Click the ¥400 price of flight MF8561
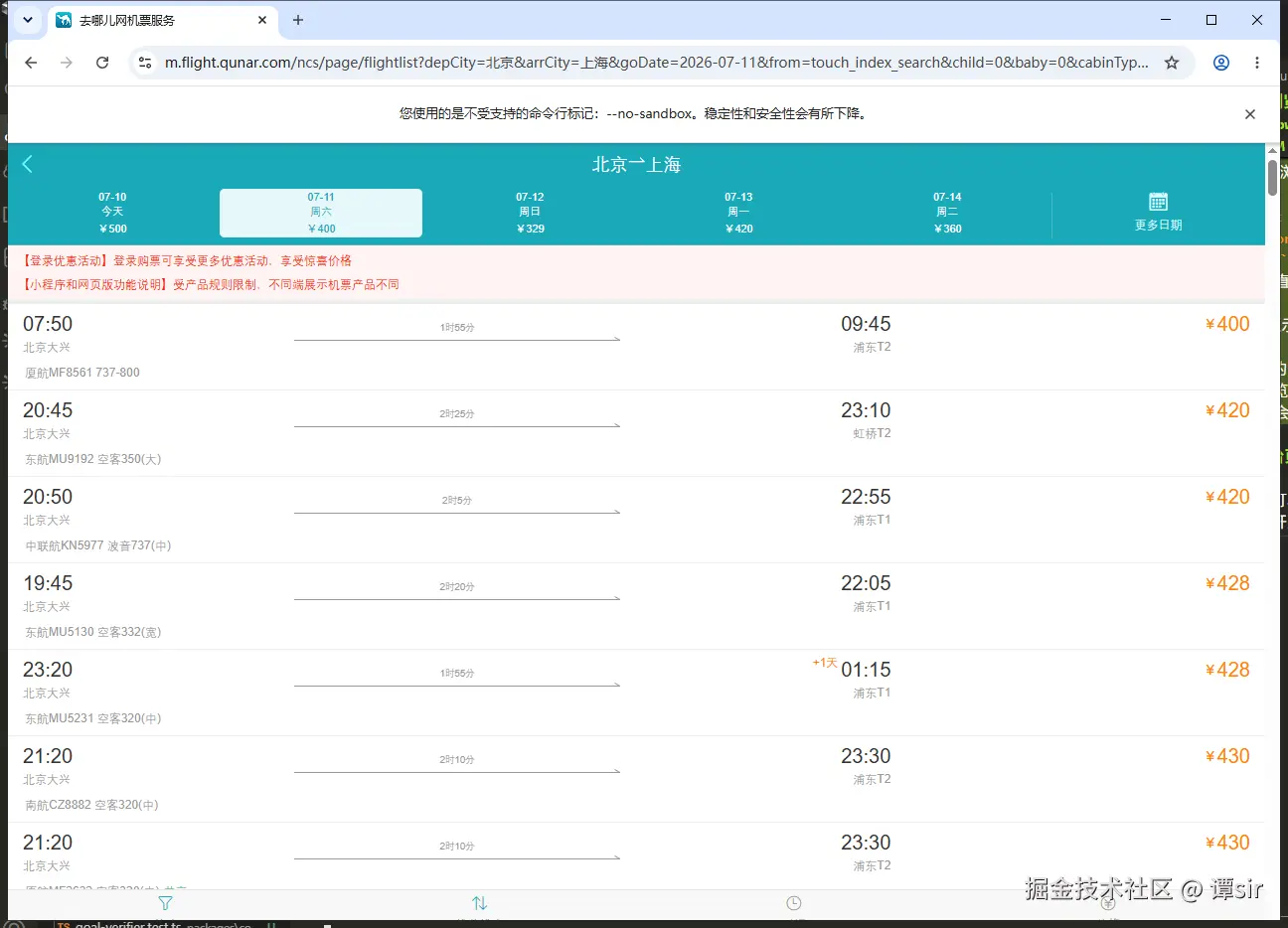Image resolution: width=1288 pixels, height=928 pixels. coord(1227,324)
